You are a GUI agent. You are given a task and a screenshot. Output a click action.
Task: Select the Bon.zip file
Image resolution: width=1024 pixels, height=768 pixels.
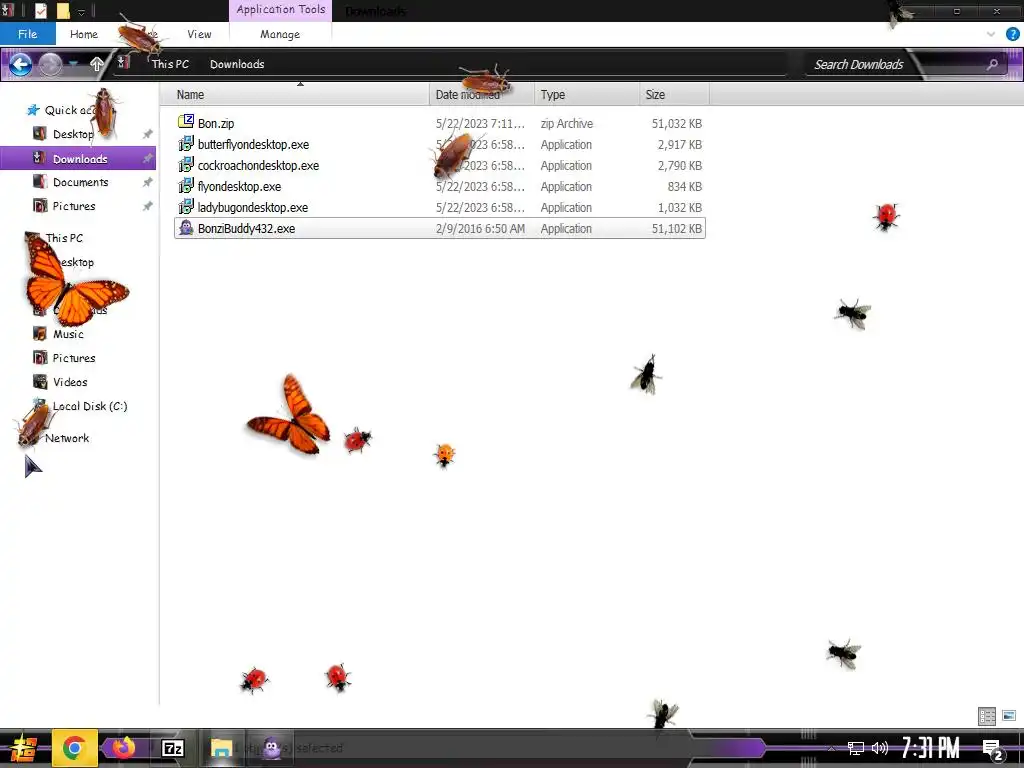tap(440, 123)
